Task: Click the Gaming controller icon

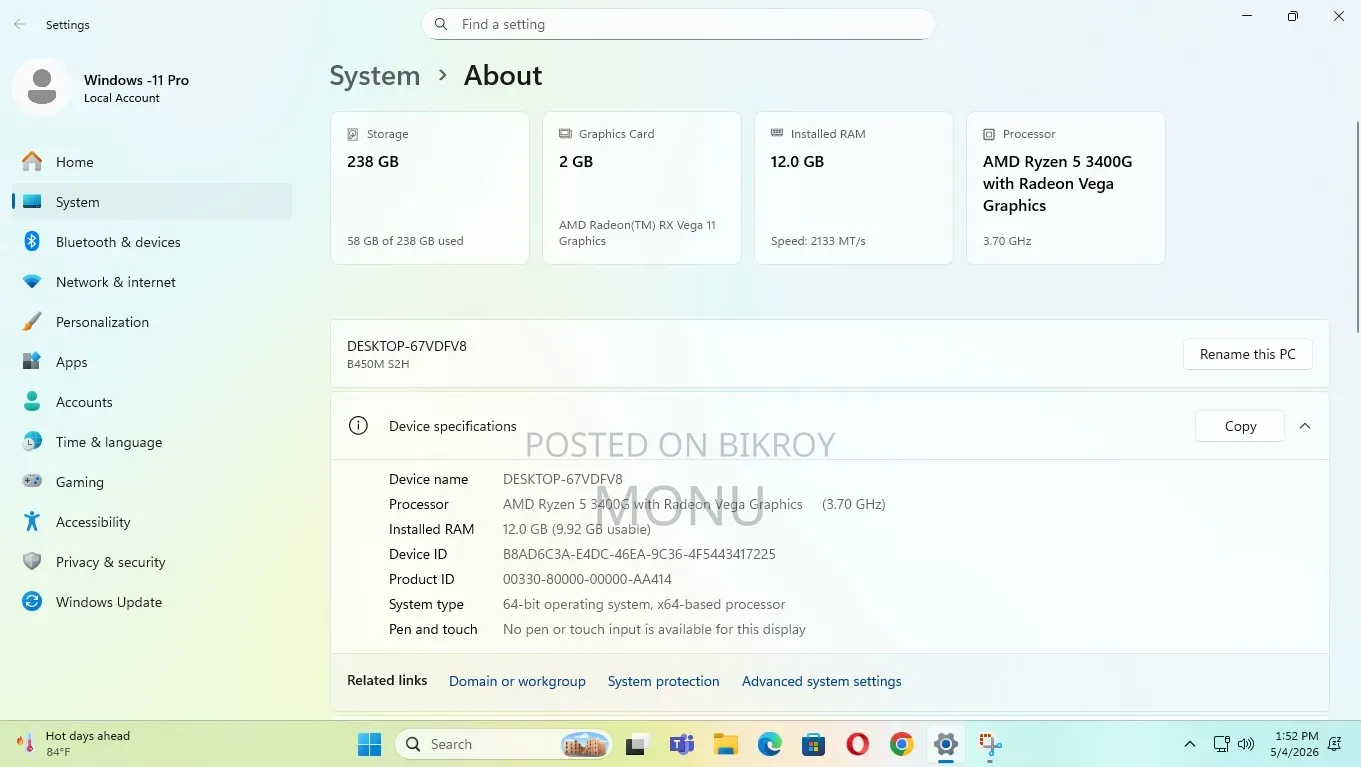Action: 32,482
